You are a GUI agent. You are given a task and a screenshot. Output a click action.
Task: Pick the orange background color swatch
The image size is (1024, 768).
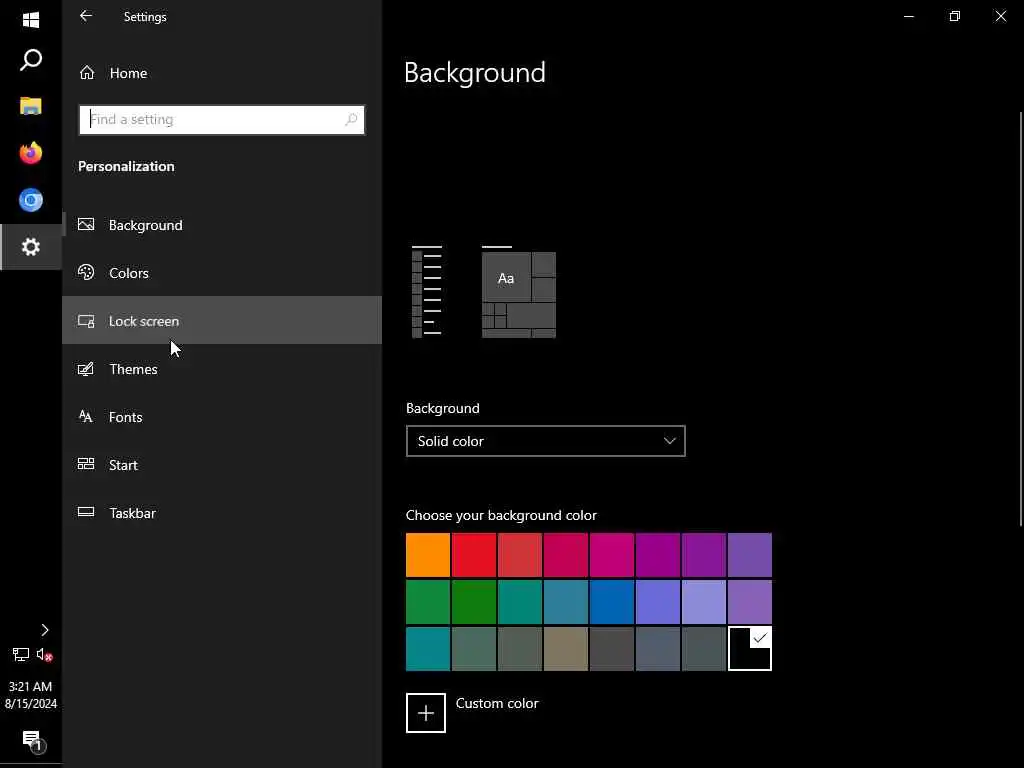(x=428, y=555)
